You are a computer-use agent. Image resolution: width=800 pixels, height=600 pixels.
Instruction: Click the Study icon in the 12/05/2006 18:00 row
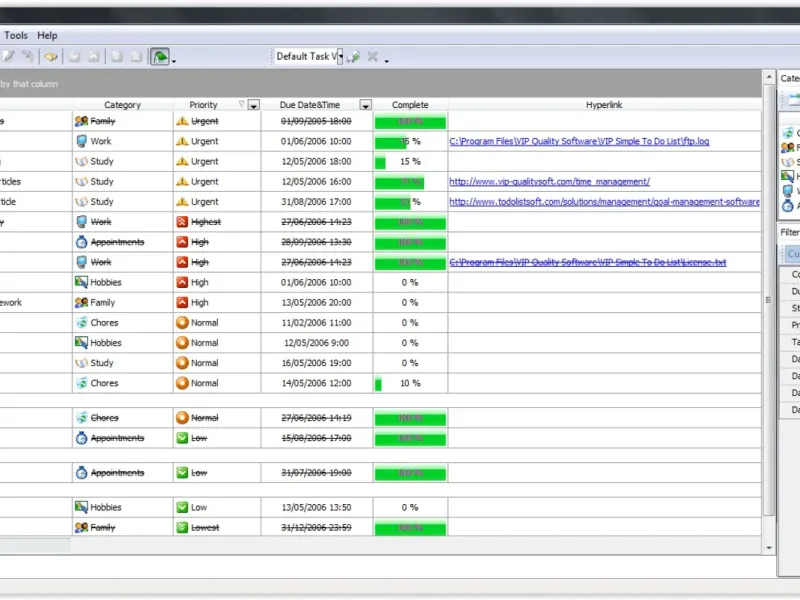81,161
